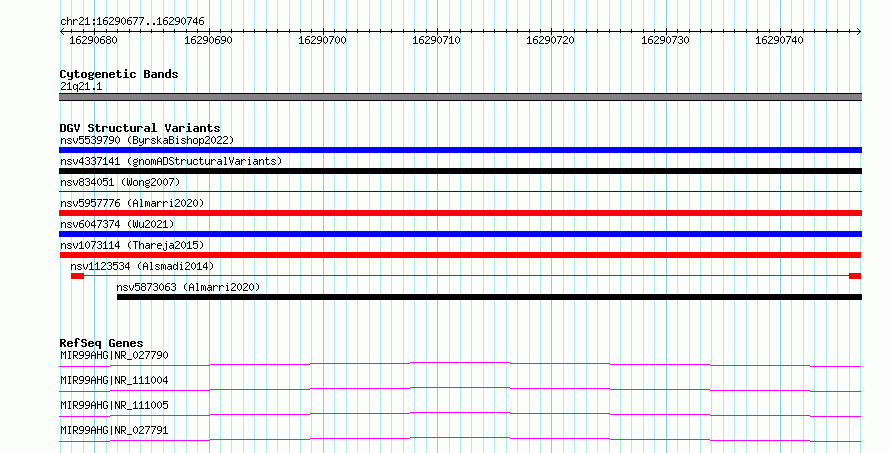Click the black bar for nsv4337141
Screen dimensions: 890x453
[x=460, y=171]
